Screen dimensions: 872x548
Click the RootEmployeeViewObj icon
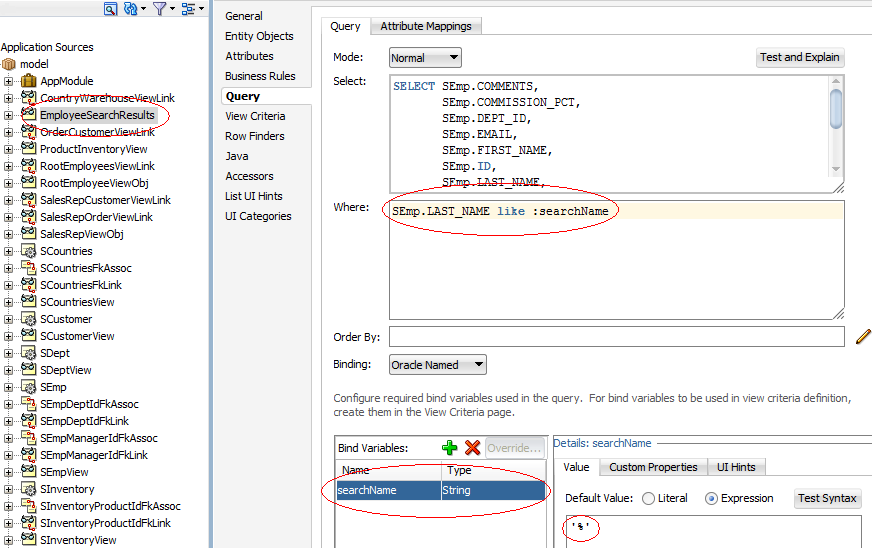click(28, 182)
